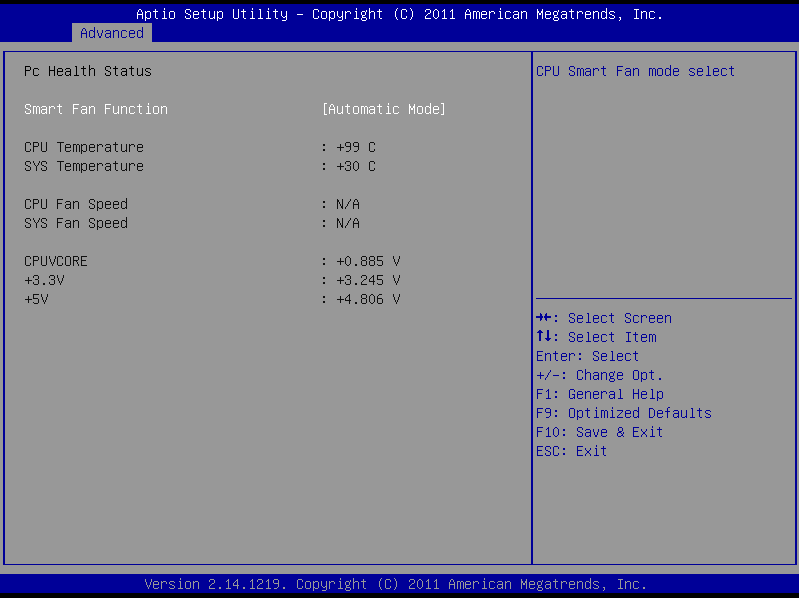Click the SYS Fan Speed N/A value

(347, 223)
